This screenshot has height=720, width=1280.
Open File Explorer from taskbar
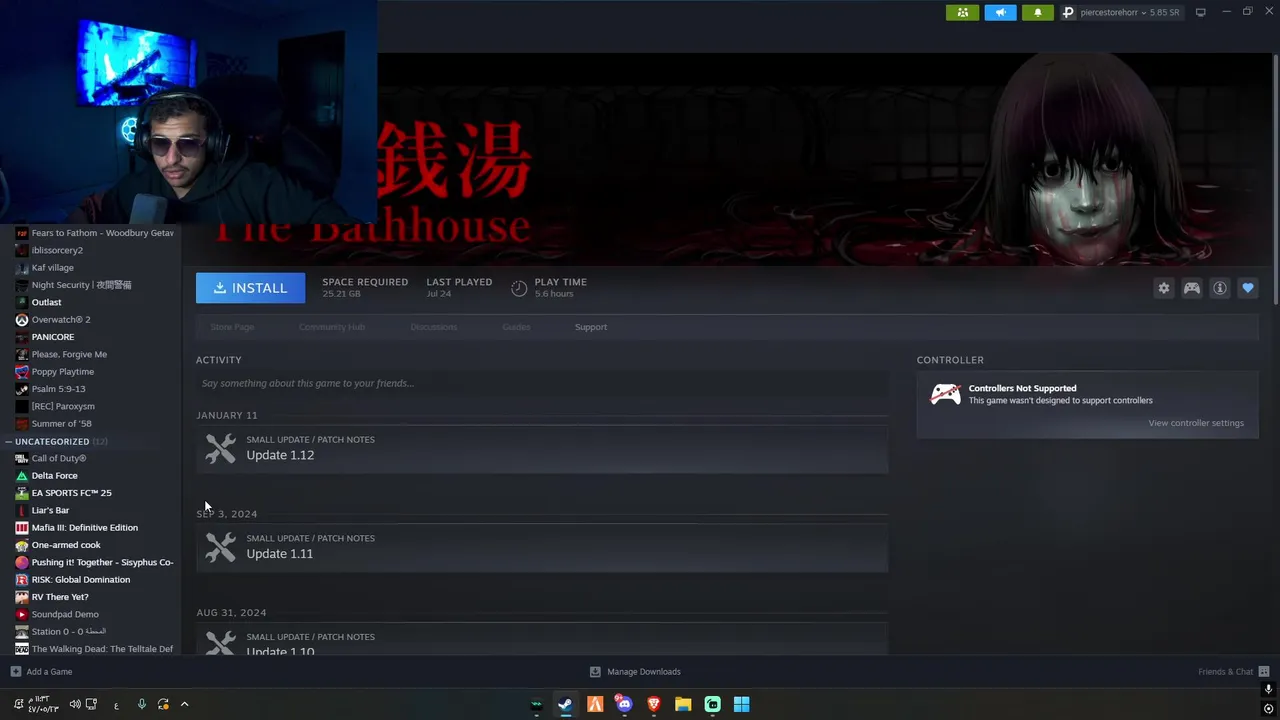pyautogui.click(x=683, y=704)
